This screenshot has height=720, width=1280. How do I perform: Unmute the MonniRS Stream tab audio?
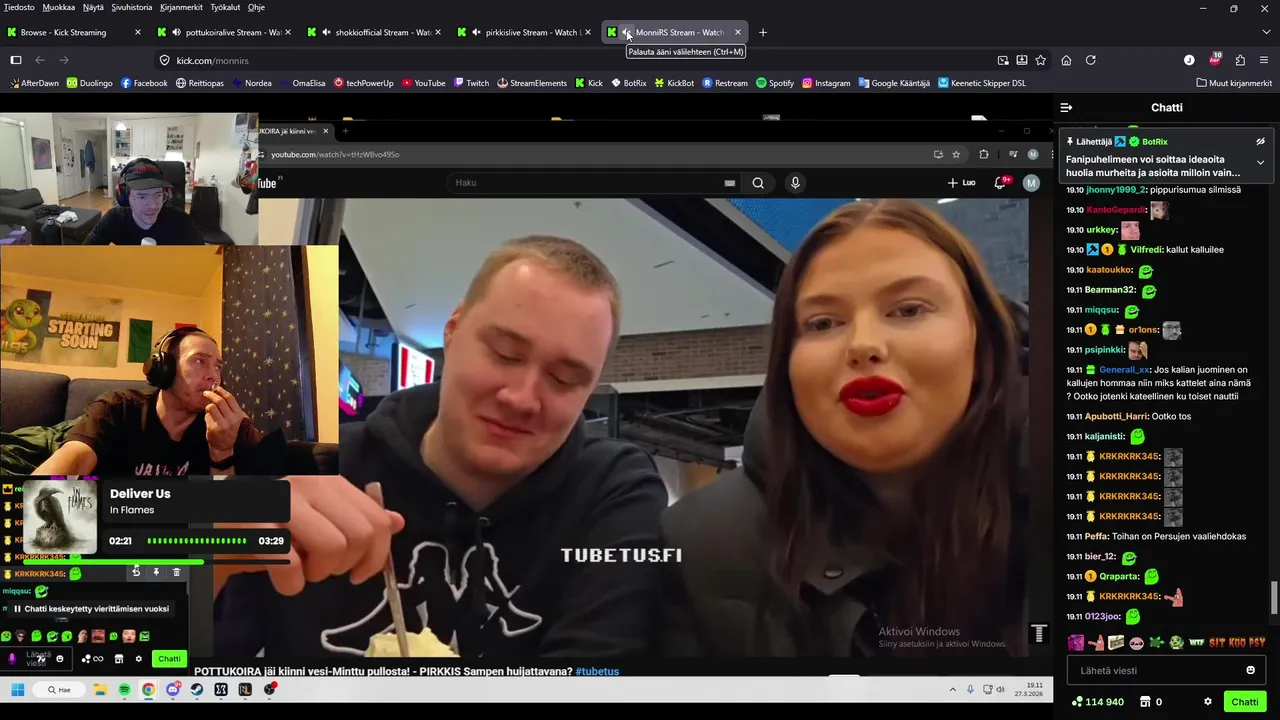[627, 32]
